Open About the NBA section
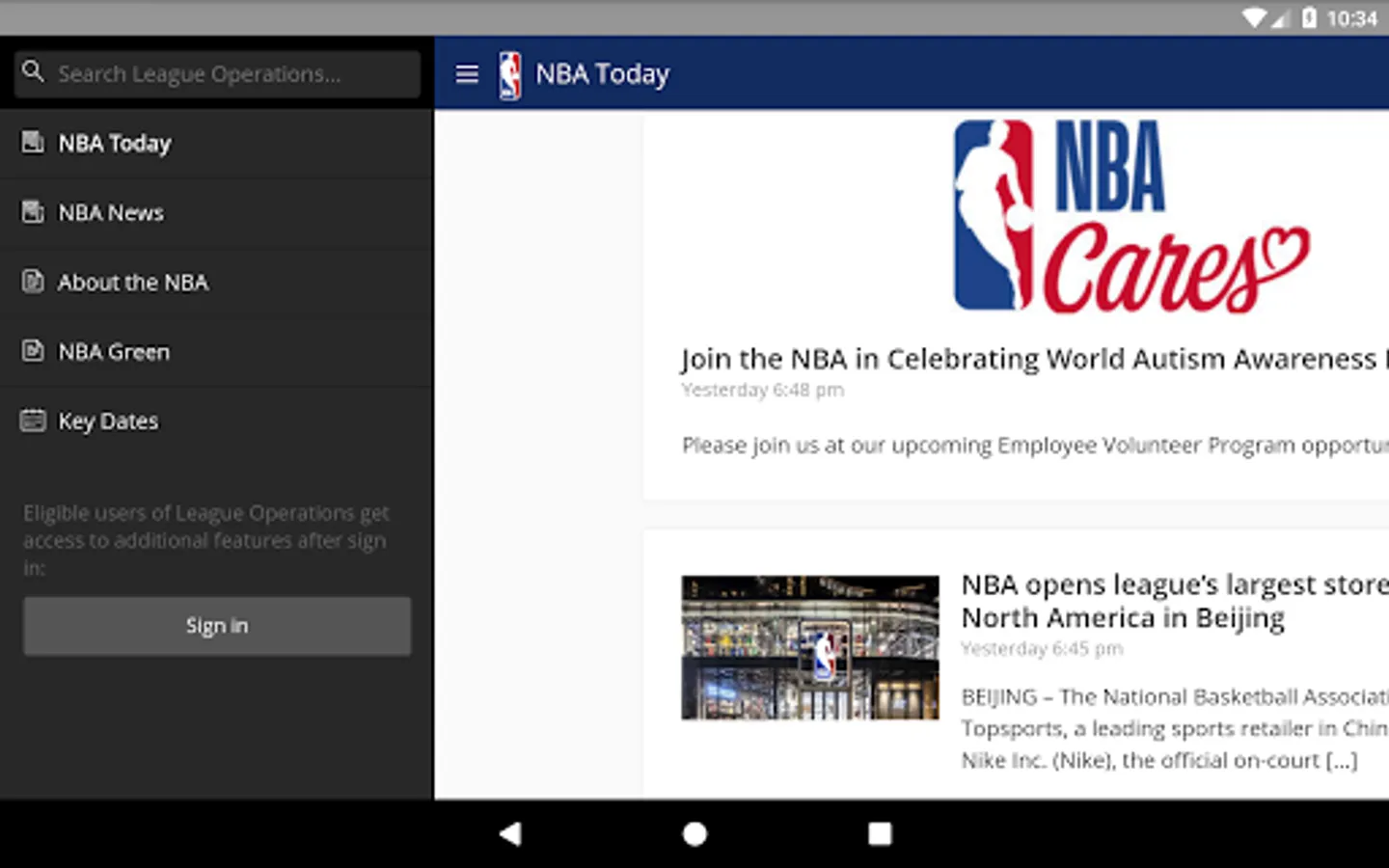 click(x=217, y=283)
